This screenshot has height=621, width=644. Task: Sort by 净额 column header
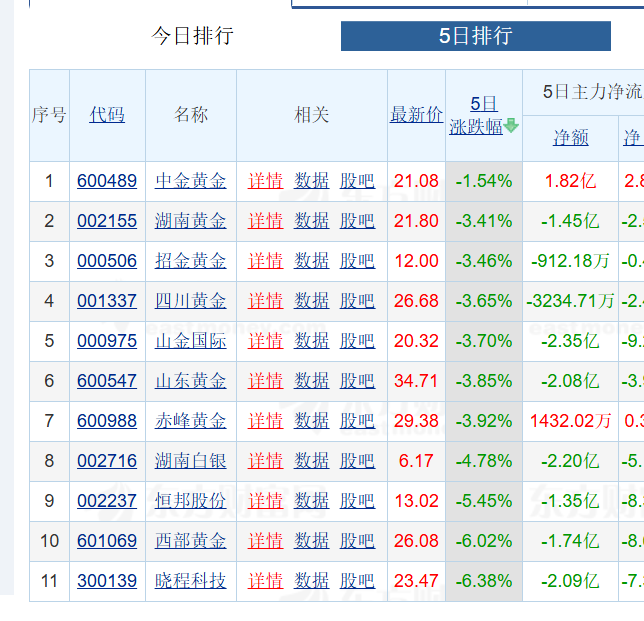tap(570, 138)
